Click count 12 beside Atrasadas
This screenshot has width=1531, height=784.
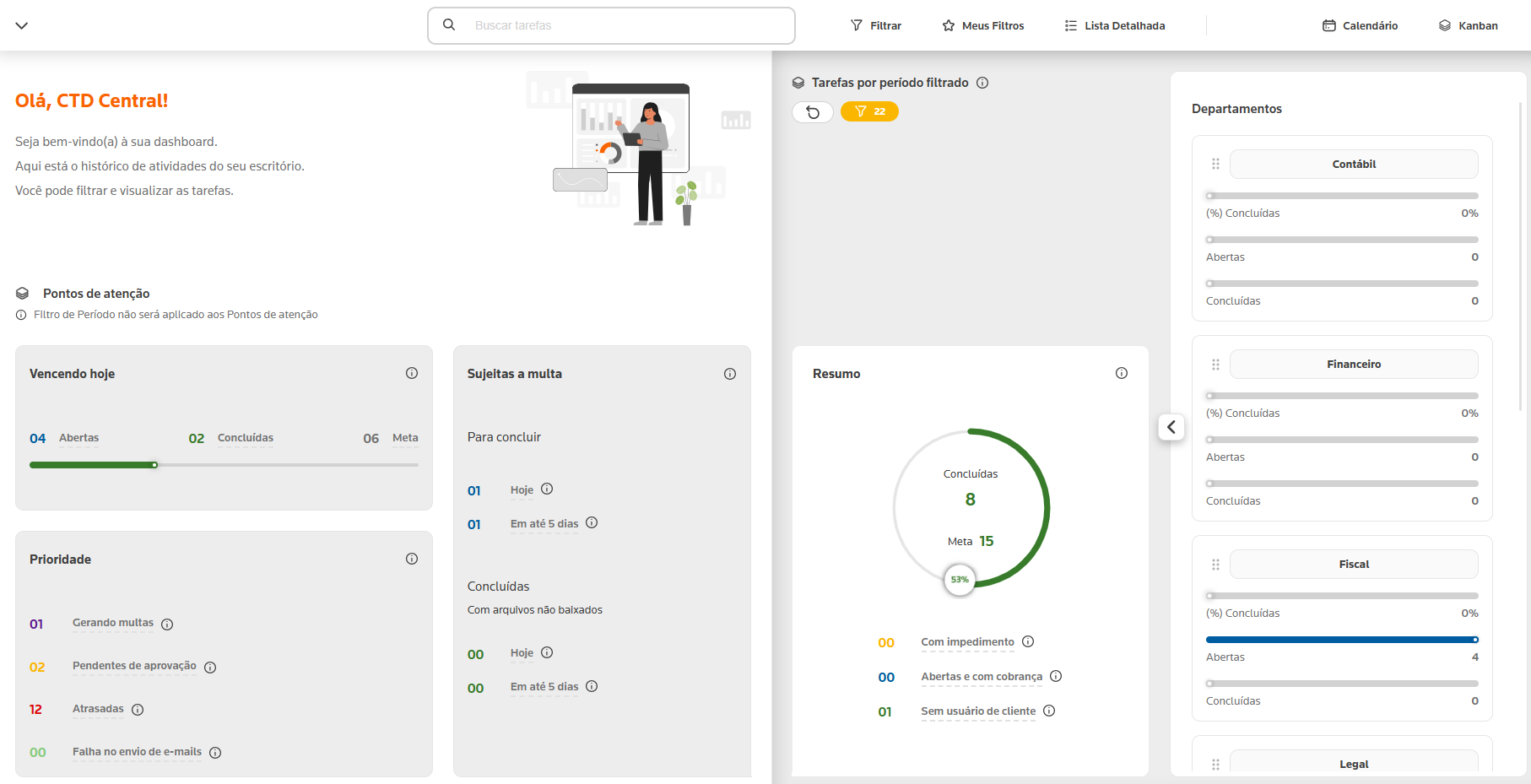click(35, 710)
